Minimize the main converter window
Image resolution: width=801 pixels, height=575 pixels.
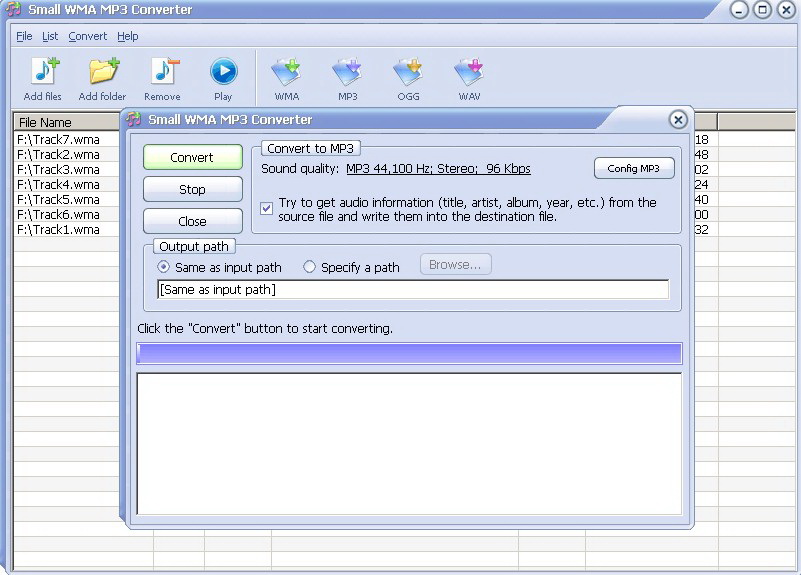tap(739, 10)
